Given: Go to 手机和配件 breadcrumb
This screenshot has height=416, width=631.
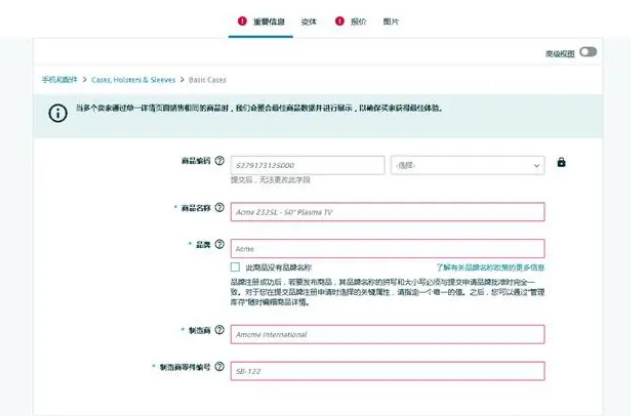Looking at the screenshot, I should tap(60, 80).
